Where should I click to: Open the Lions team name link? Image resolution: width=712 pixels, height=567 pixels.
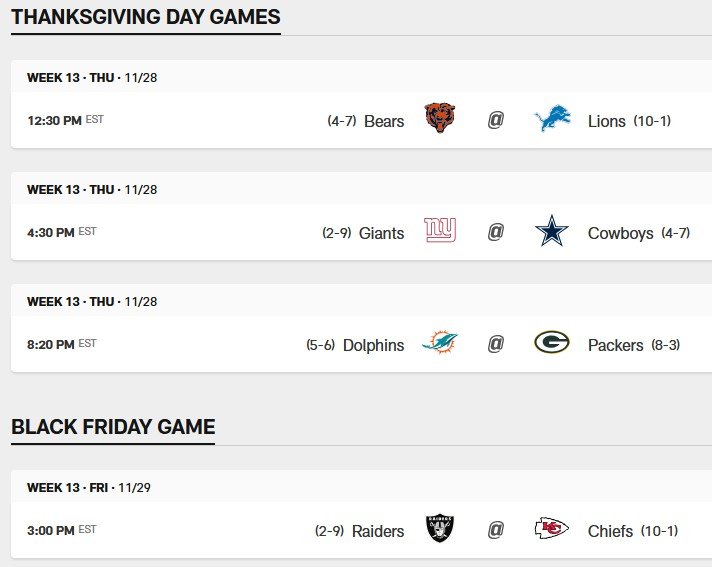606,121
